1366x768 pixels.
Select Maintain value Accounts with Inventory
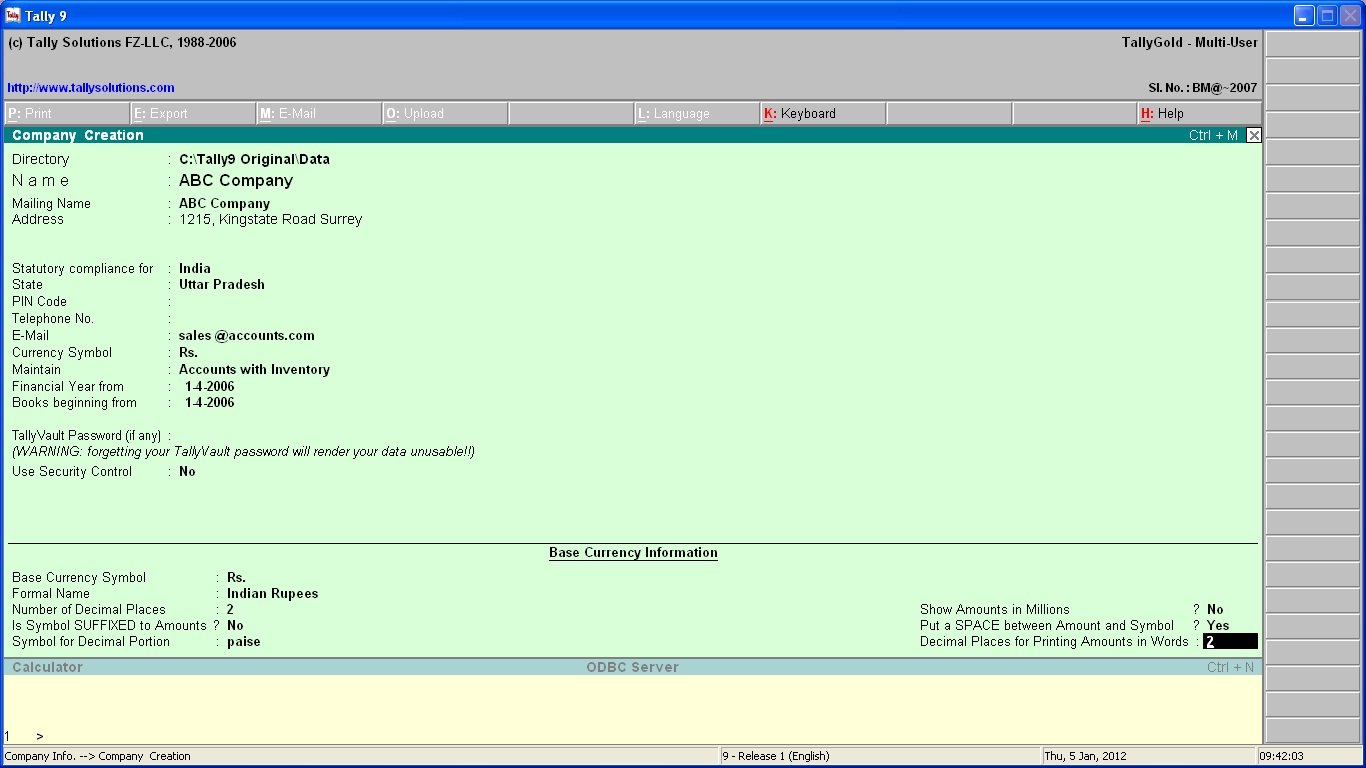point(254,369)
